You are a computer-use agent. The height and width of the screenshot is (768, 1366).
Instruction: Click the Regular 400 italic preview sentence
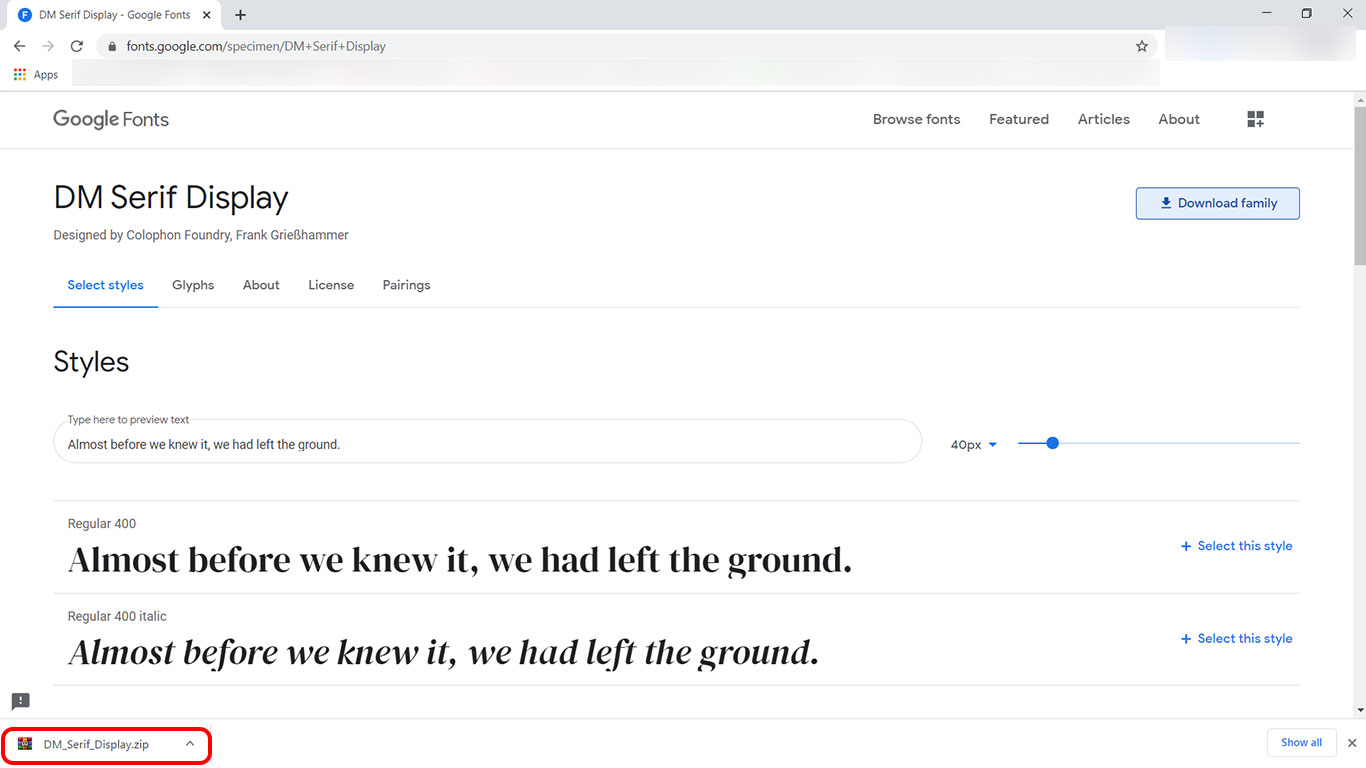point(444,653)
